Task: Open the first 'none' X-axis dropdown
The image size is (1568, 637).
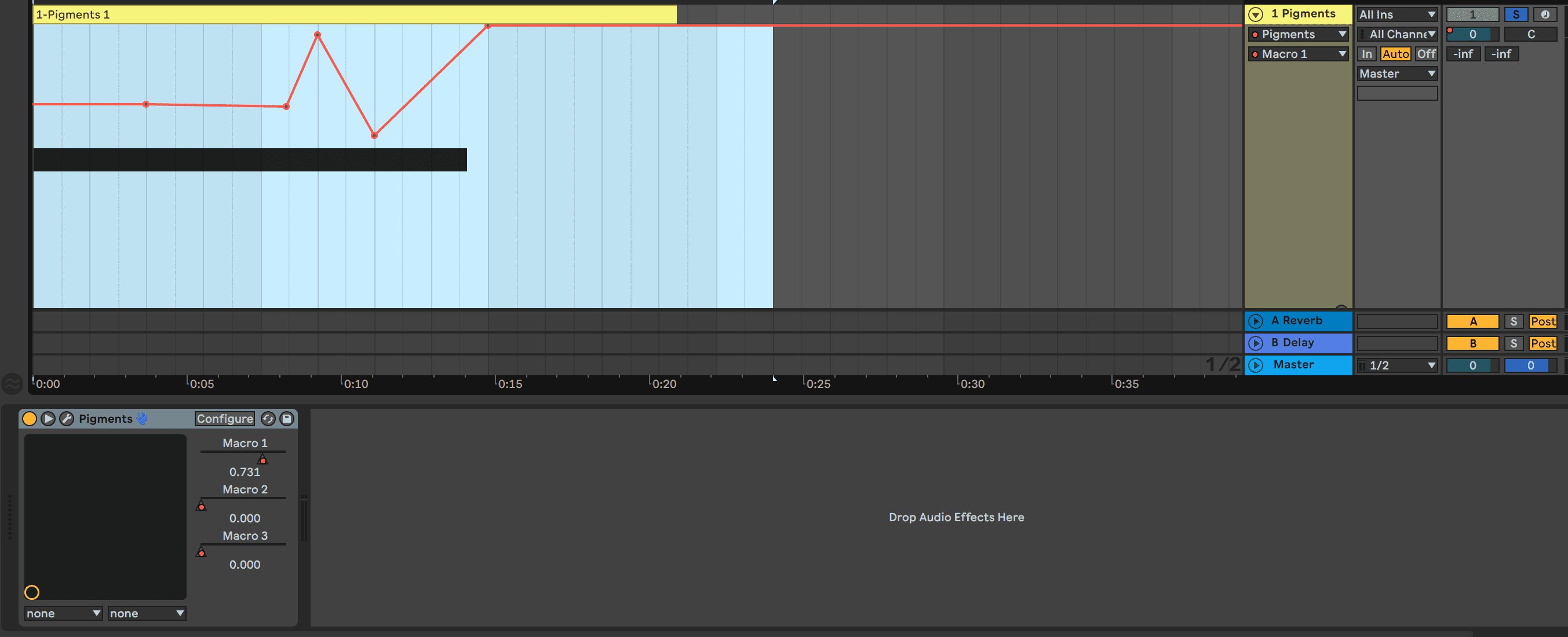Action: 63,613
